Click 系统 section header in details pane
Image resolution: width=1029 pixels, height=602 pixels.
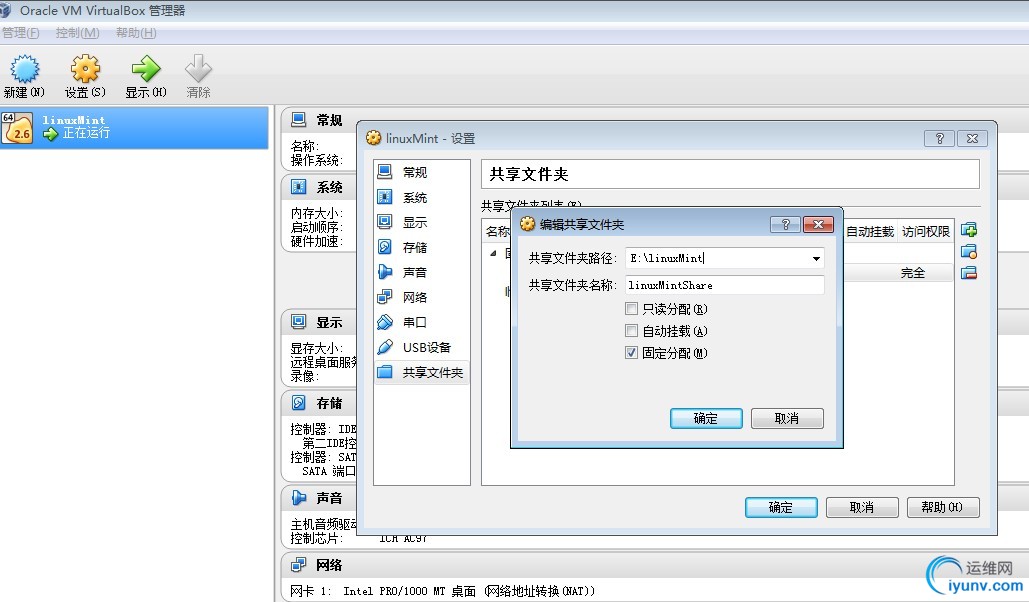tap(329, 187)
